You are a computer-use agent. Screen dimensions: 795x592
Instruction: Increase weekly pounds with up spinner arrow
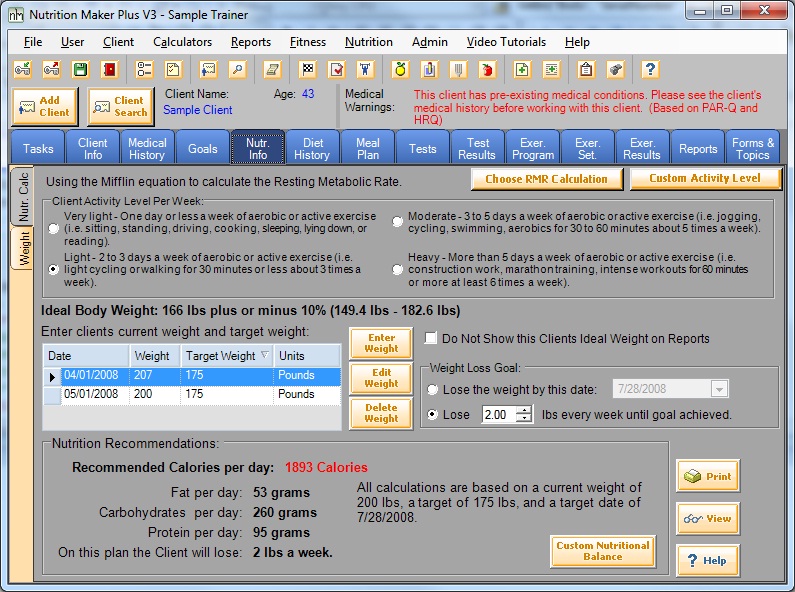click(524, 410)
